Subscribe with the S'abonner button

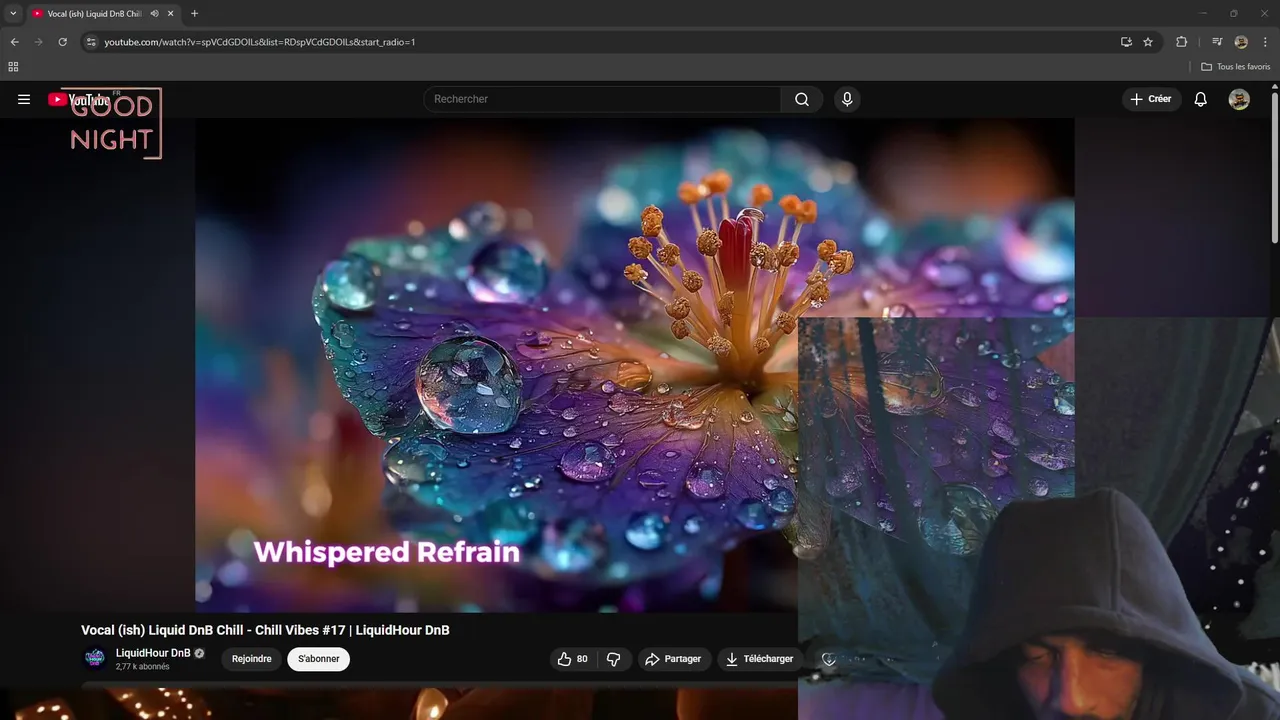319,659
